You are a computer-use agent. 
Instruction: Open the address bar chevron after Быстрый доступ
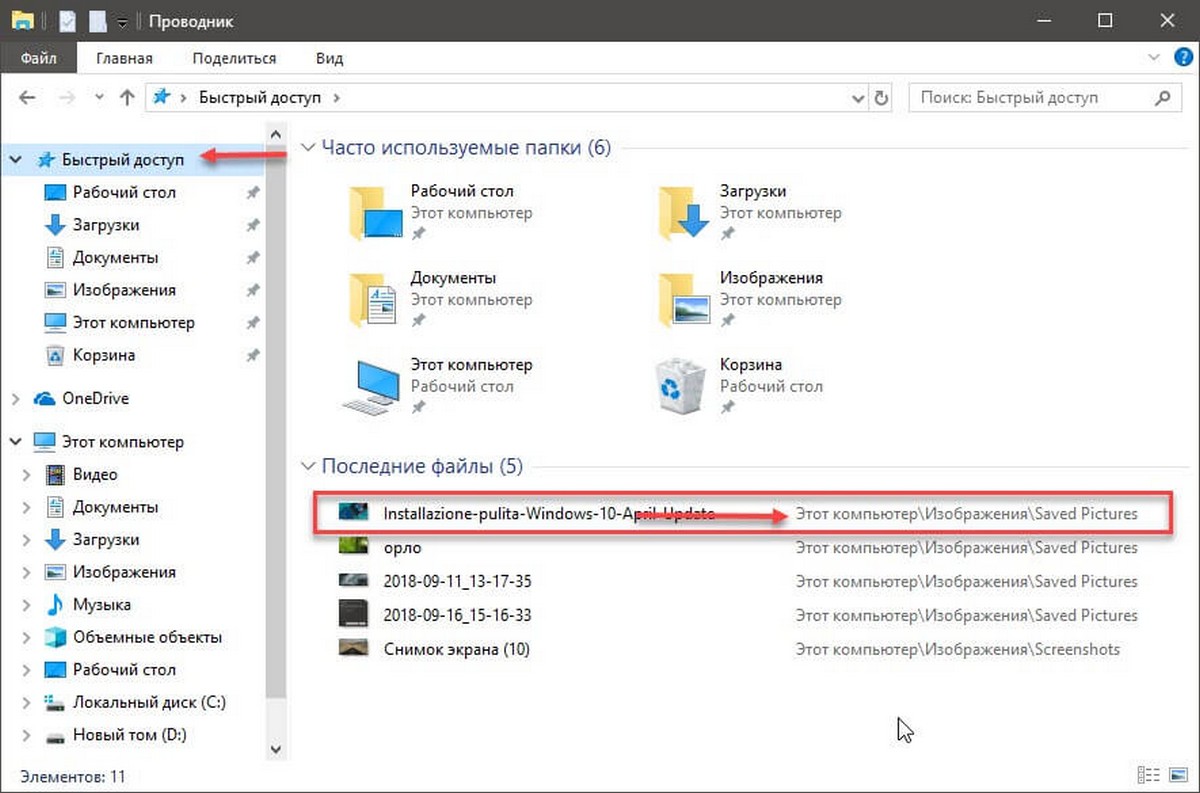pos(336,98)
